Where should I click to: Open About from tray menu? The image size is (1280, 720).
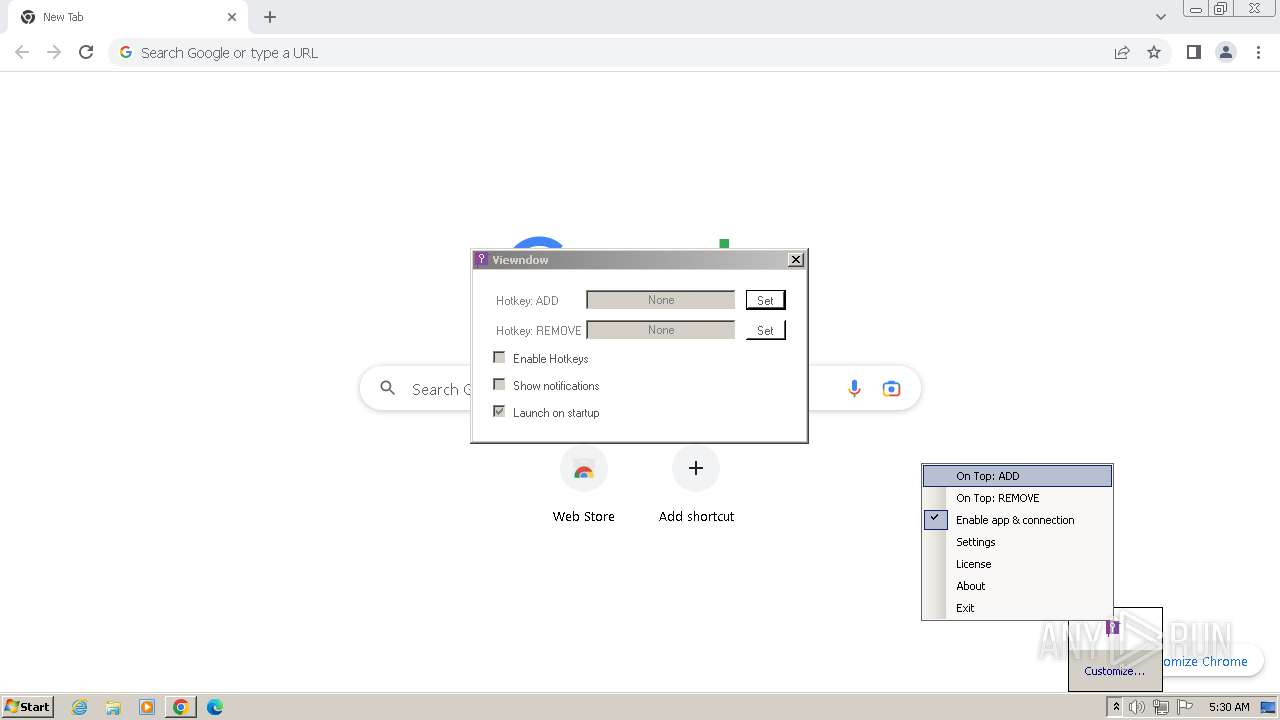pyautogui.click(x=1017, y=586)
